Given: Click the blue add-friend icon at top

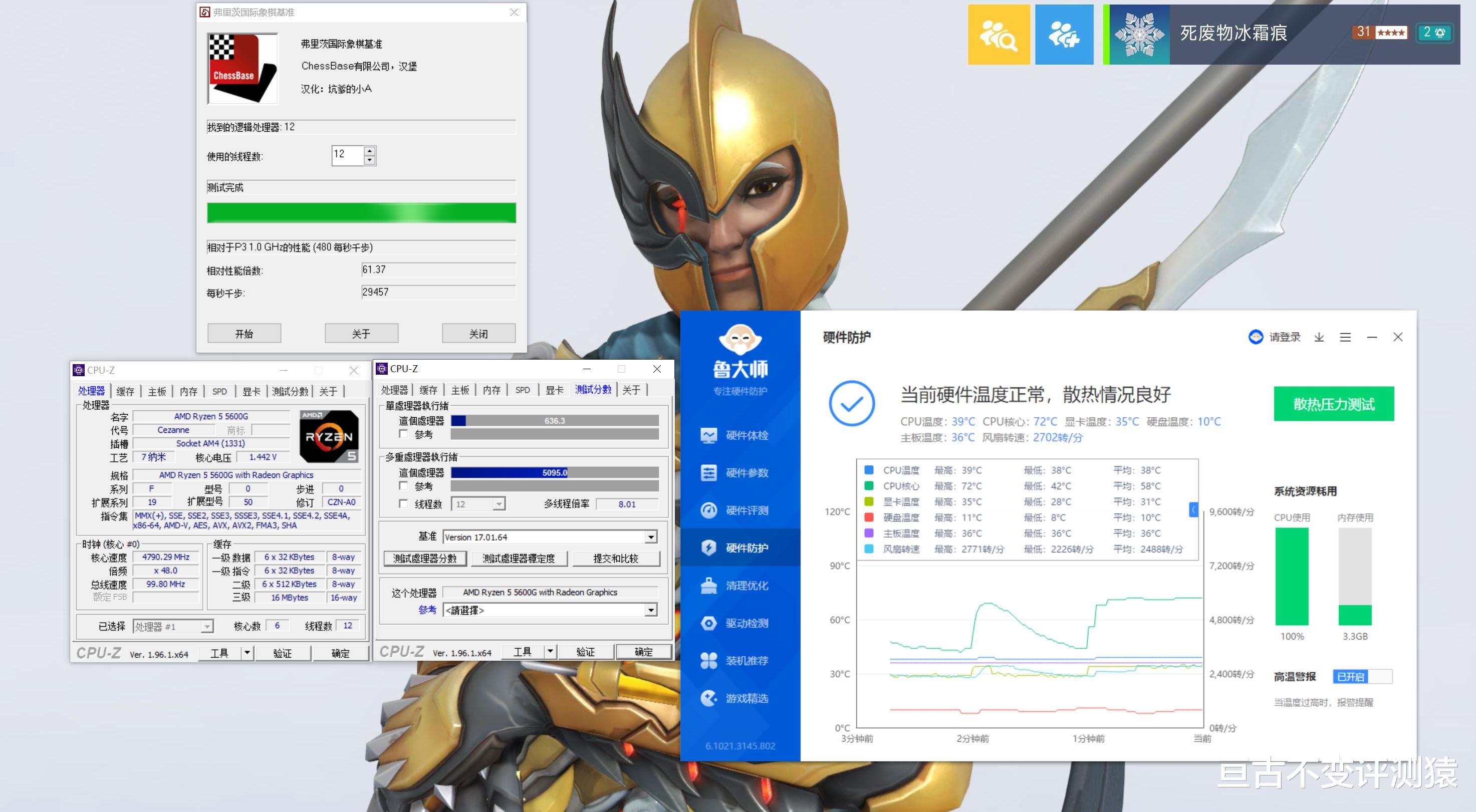Looking at the screenshot, I should click(x=1064, y=35).
